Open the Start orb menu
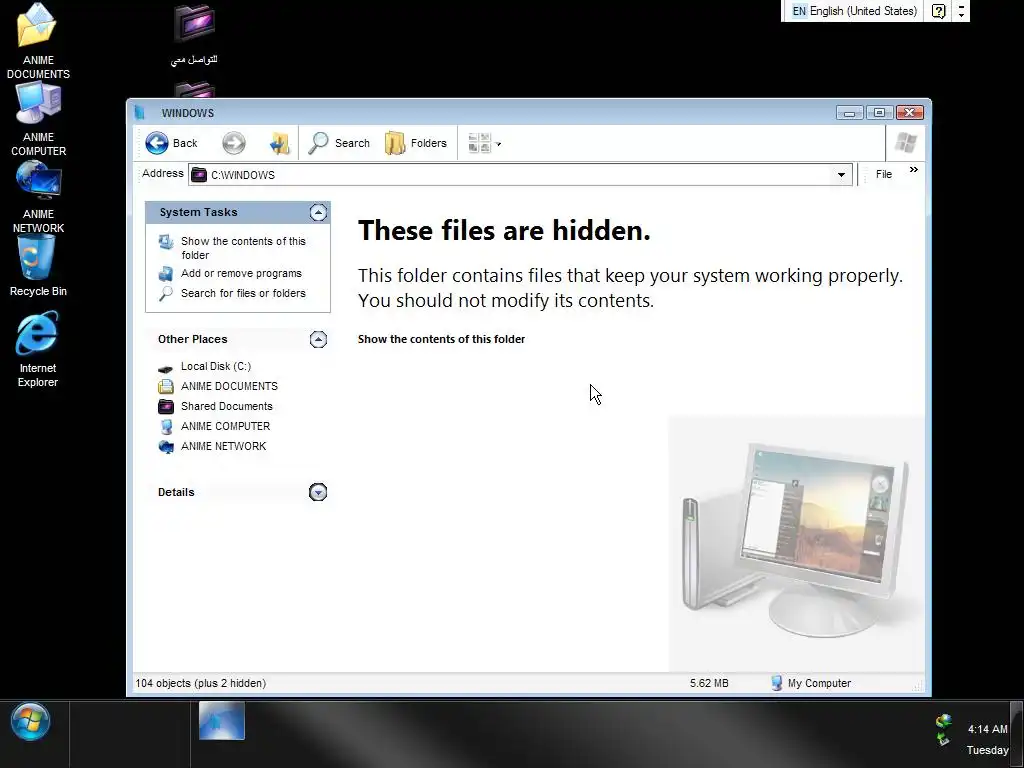Image resolution: width=1024 pixels, height=768 pixels. coord(30,722)
